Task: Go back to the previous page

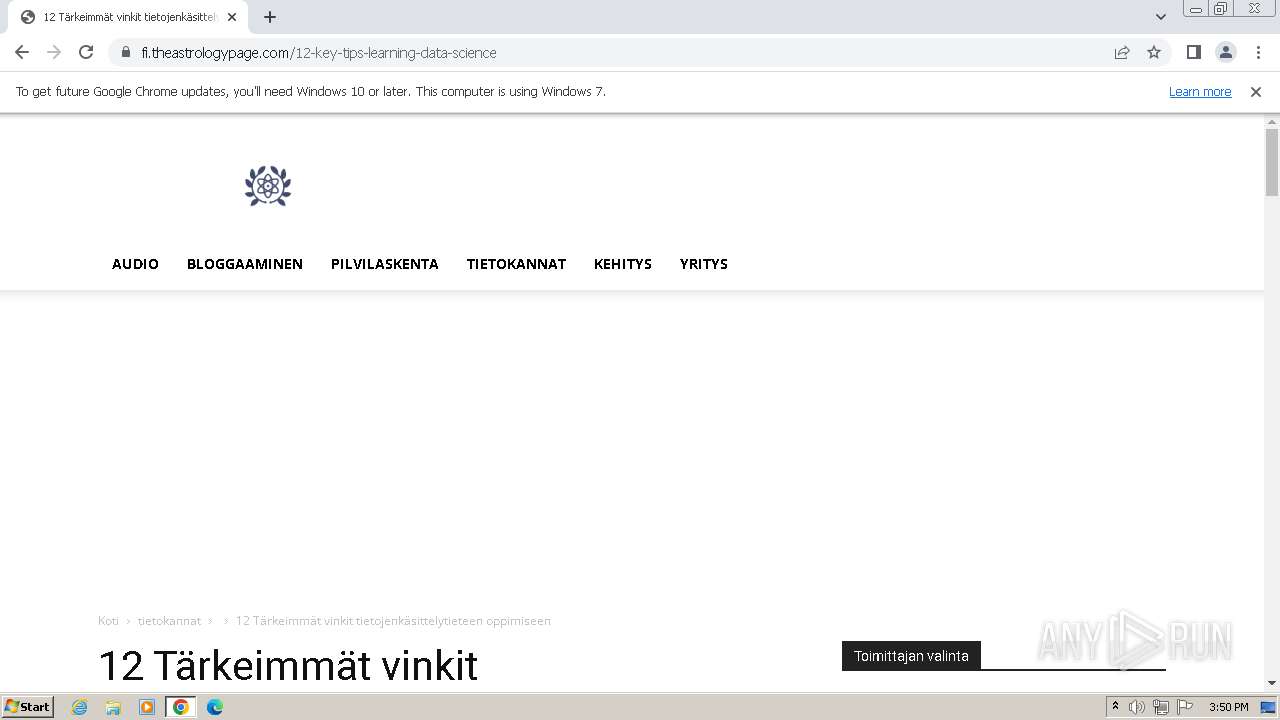Action: click(22, 52)
